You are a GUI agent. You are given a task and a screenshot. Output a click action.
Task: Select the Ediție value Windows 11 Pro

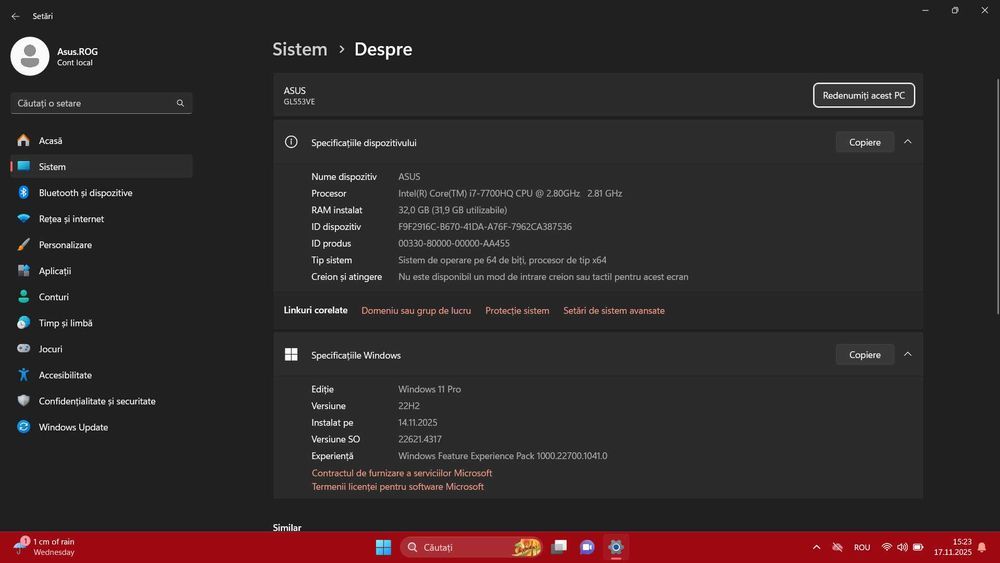pyautogui.click(x=429, y=389)
